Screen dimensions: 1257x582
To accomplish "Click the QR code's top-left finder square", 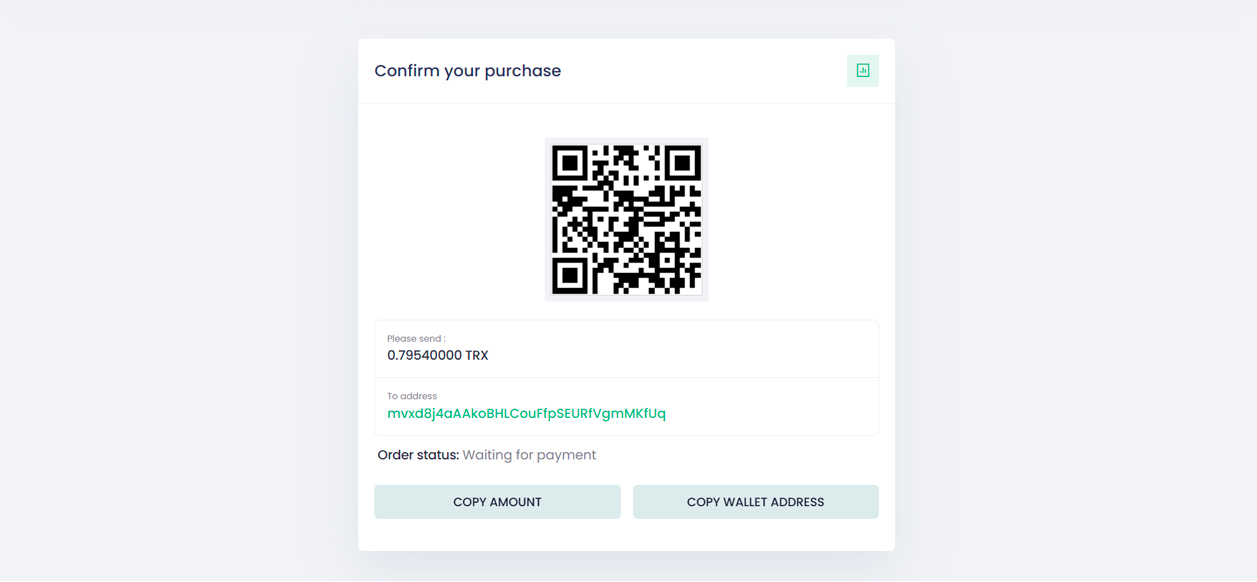I will click(x=570, y=163).
